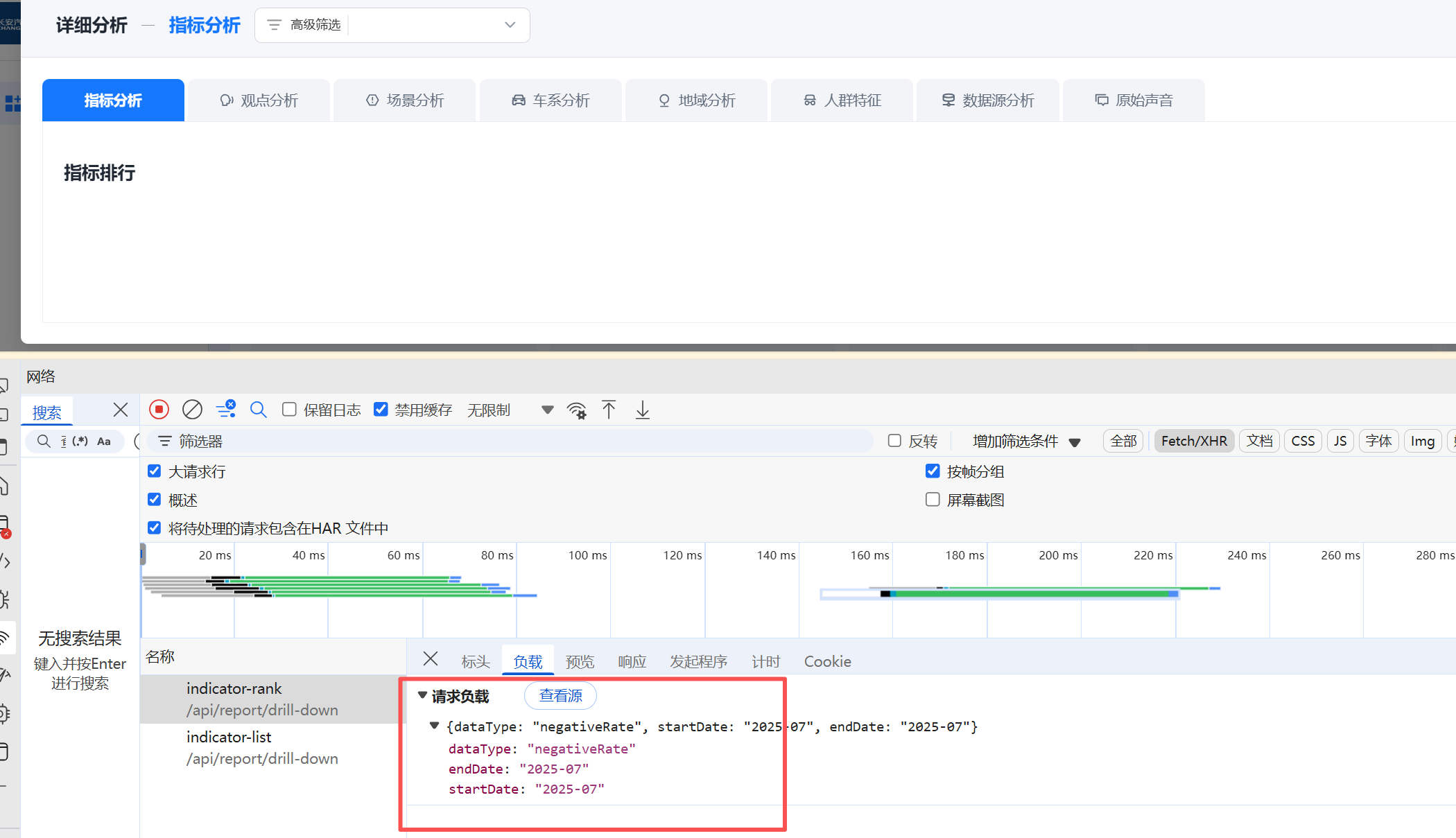Uncheck the 禁用缓存 checkbox
1456x838 pixels.
click(381, 410)
